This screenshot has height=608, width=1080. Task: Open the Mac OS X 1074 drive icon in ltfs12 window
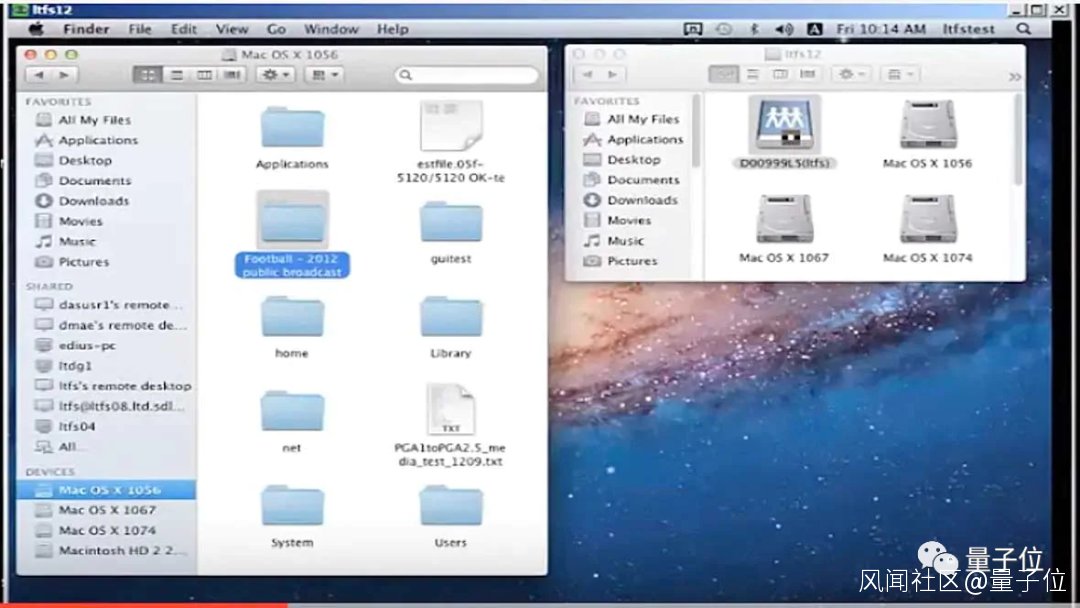927,220
